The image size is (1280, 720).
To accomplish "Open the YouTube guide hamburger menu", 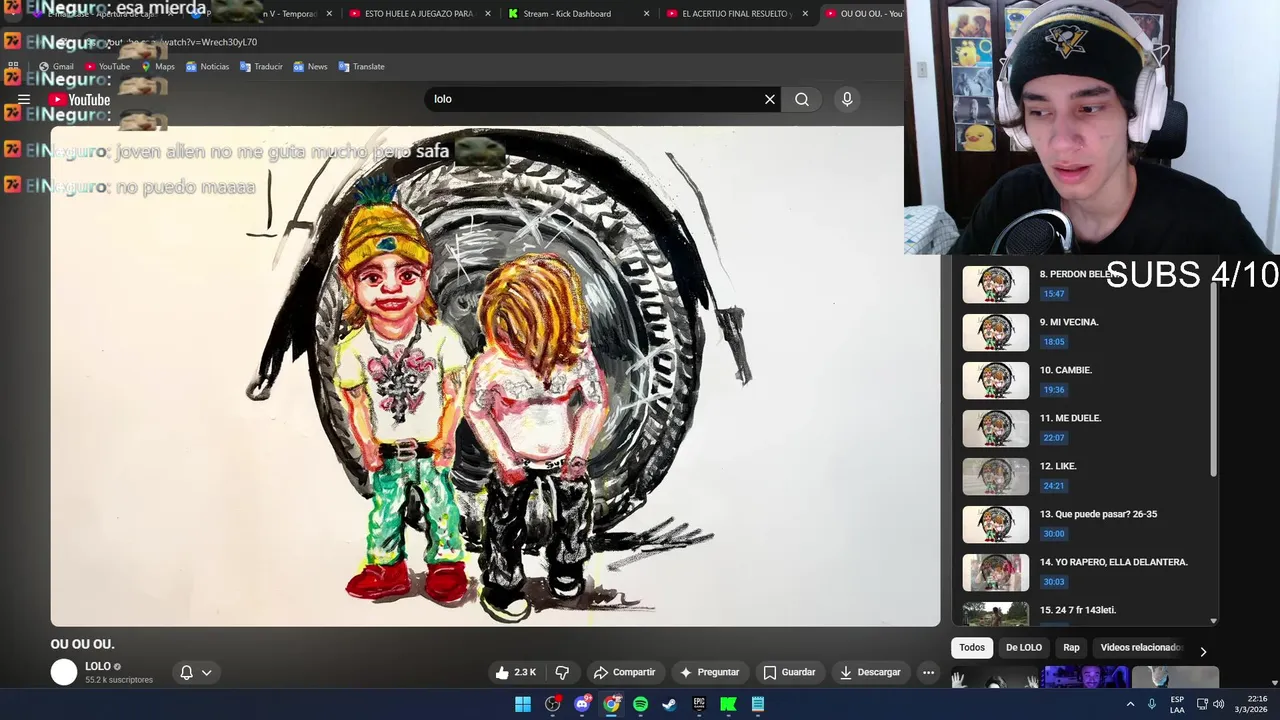I will (24, 99).
